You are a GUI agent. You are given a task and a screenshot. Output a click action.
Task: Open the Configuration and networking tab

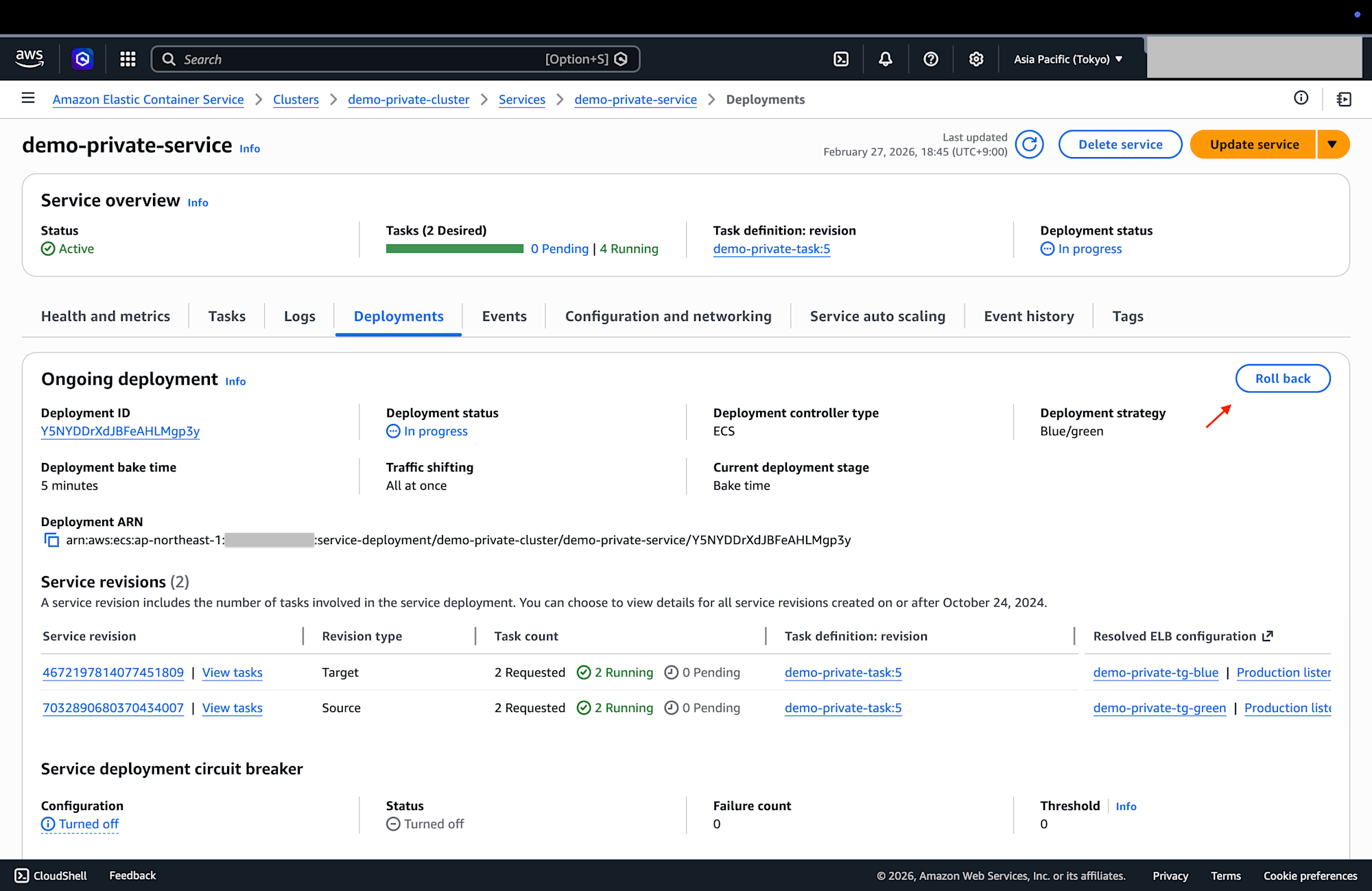[x=668, y=316]
